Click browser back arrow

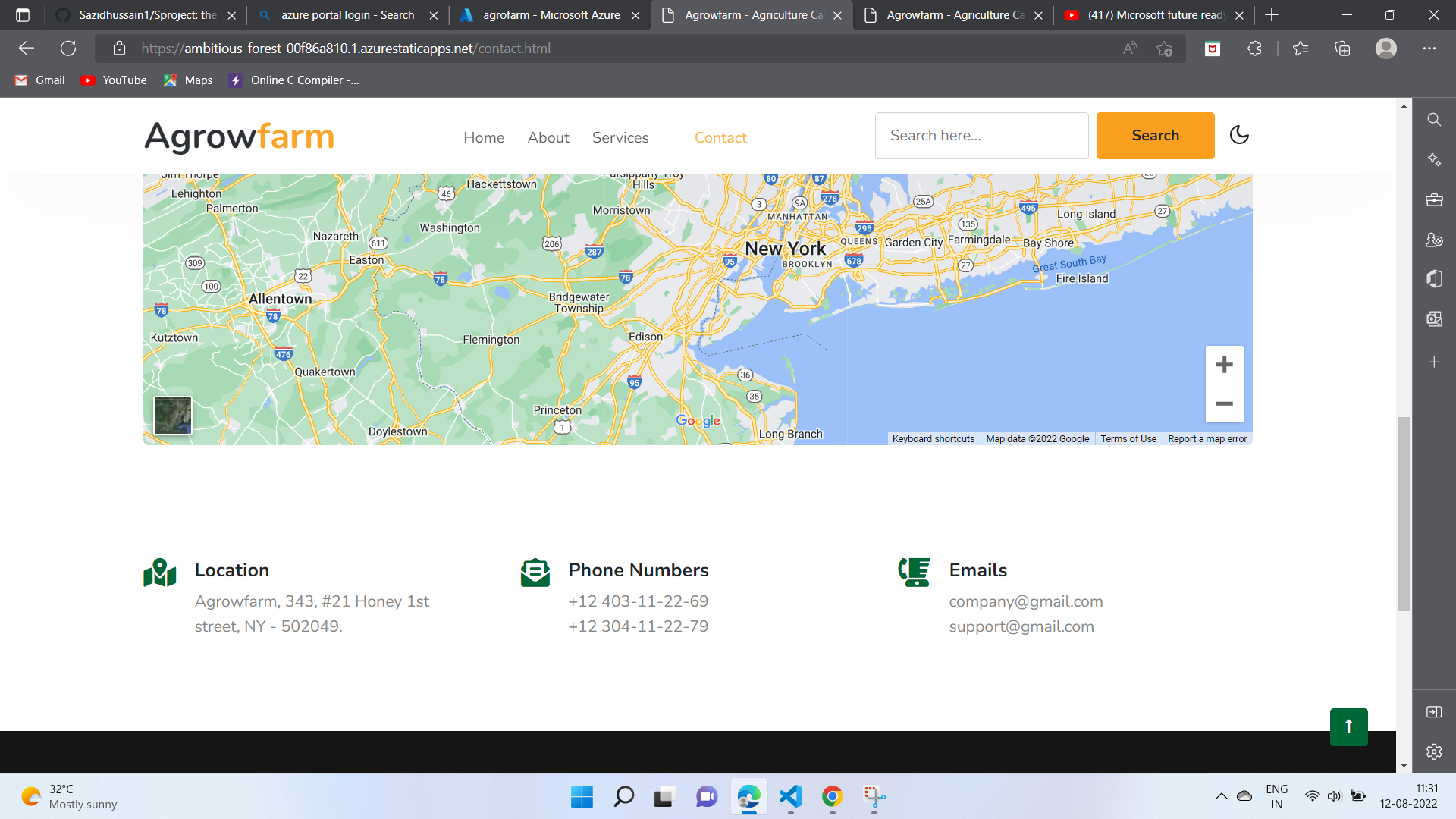27,49
